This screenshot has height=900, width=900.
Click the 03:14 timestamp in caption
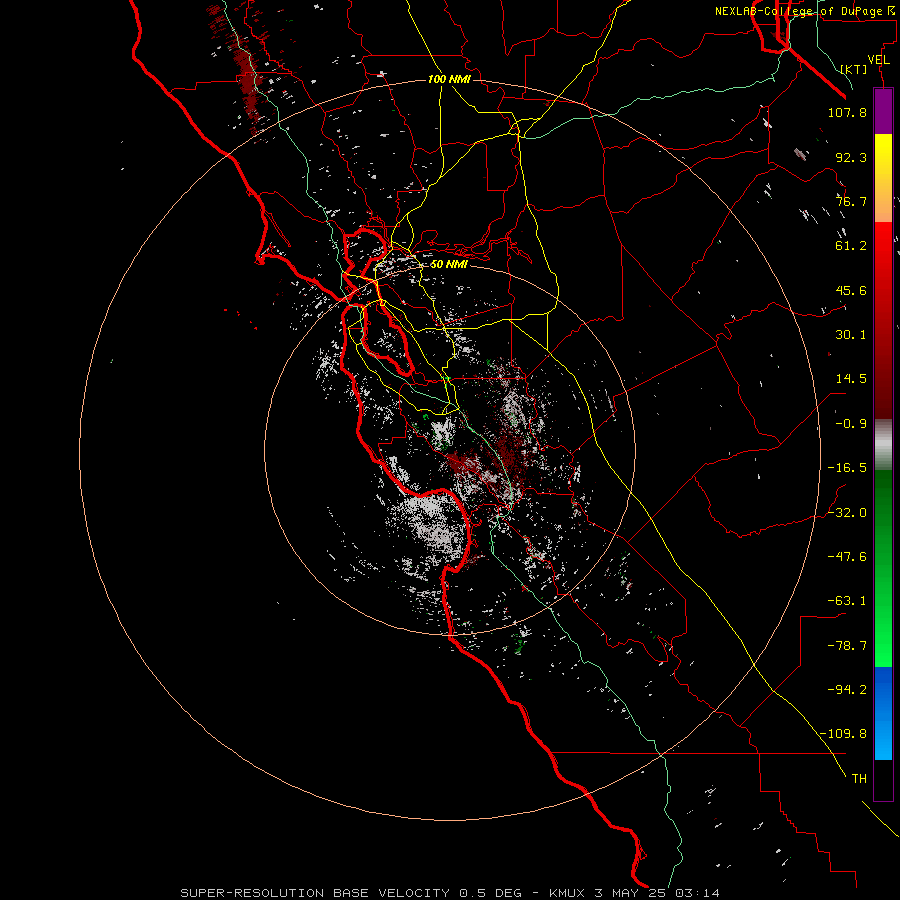[x=697, y=893]
